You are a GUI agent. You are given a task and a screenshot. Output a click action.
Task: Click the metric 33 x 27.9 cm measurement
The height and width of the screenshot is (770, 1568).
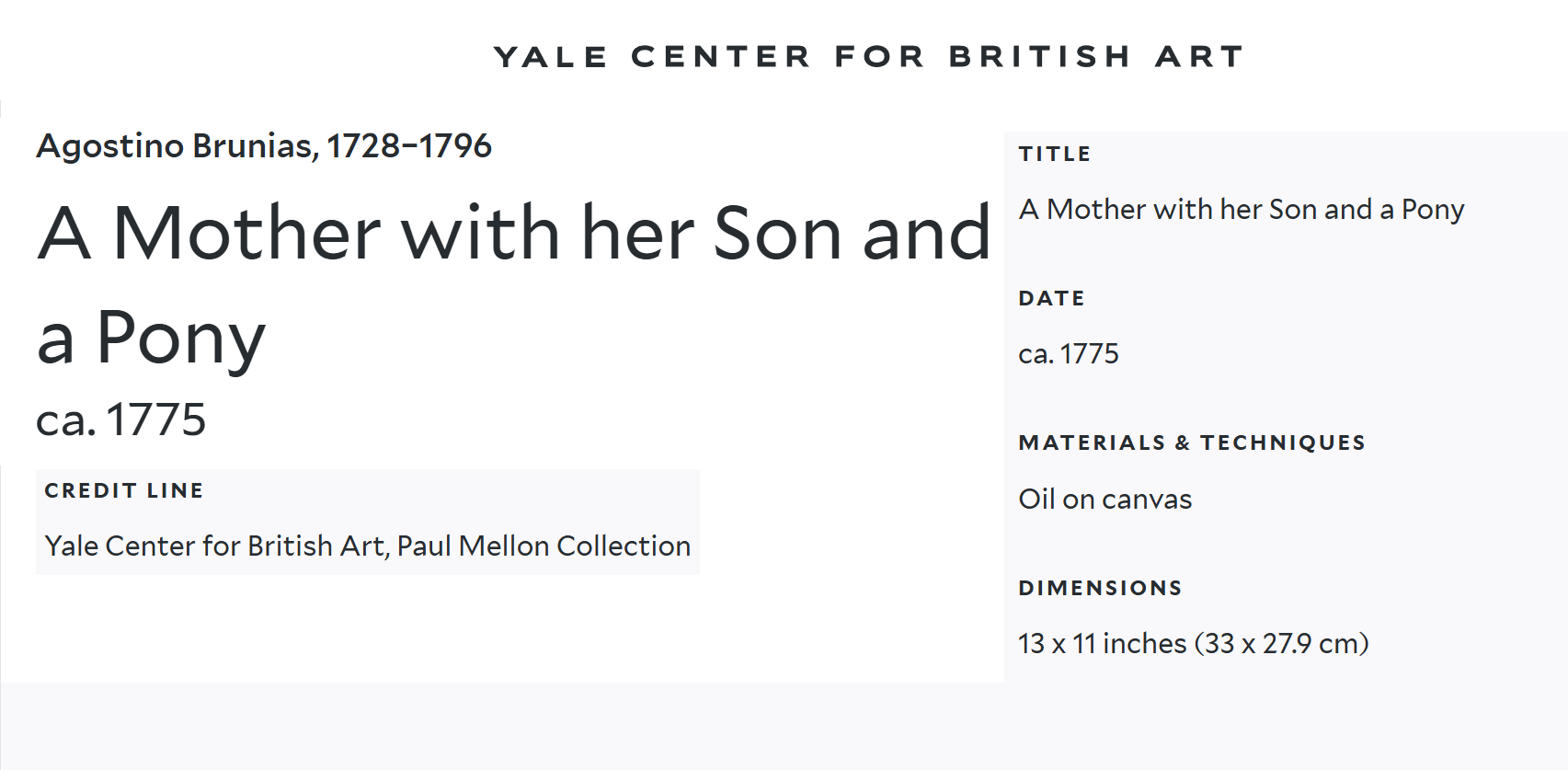[1282, 644]
